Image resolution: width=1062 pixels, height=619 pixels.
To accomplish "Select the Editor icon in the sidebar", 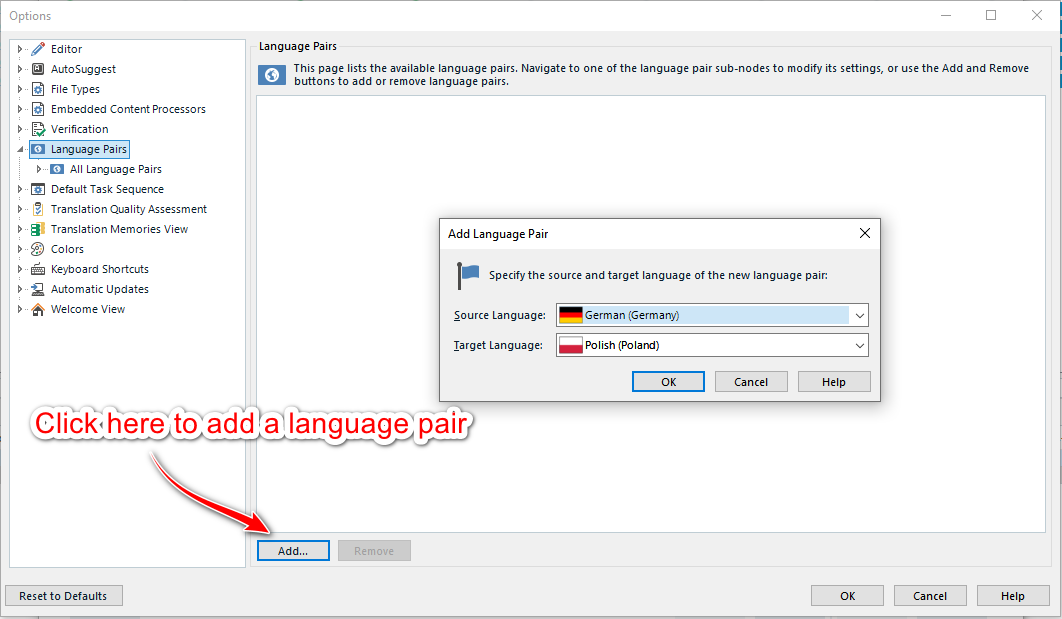I will [37, 48].
